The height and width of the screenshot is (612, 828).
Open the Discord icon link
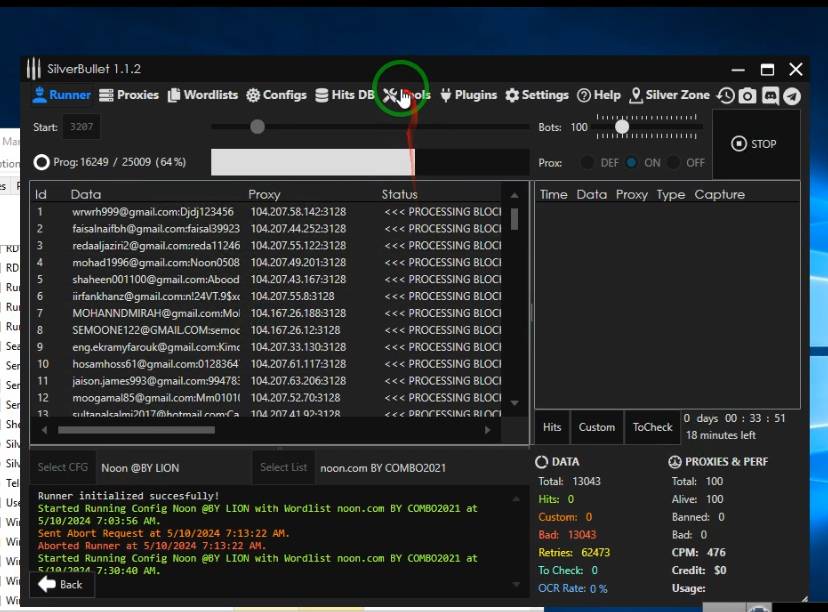point(770,96)
